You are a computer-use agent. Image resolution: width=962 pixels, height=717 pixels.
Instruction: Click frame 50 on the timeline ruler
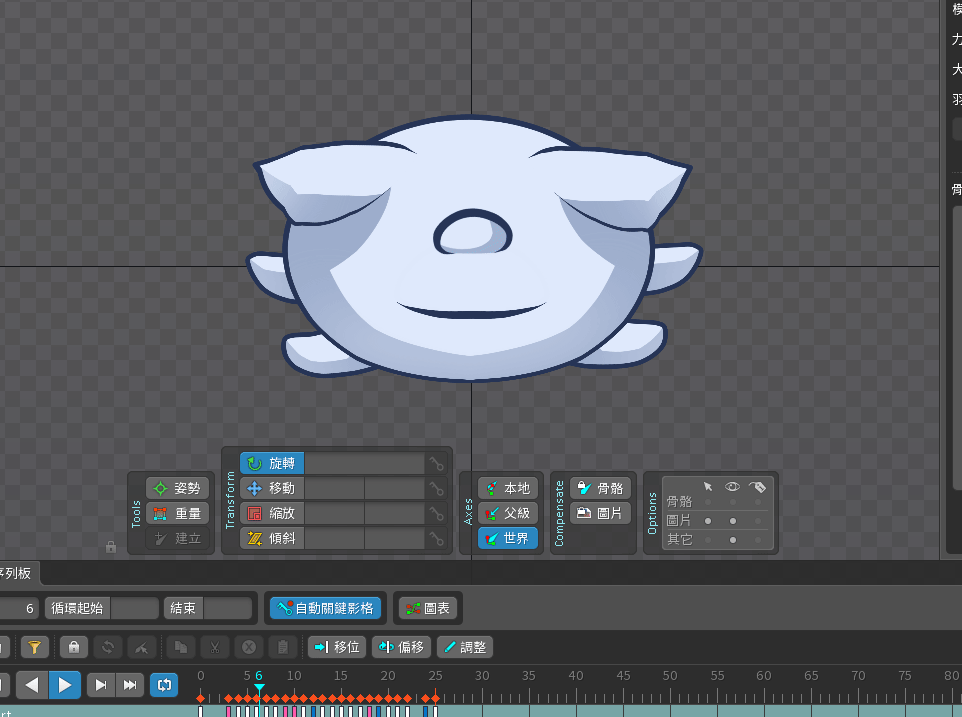pos(670,676)
